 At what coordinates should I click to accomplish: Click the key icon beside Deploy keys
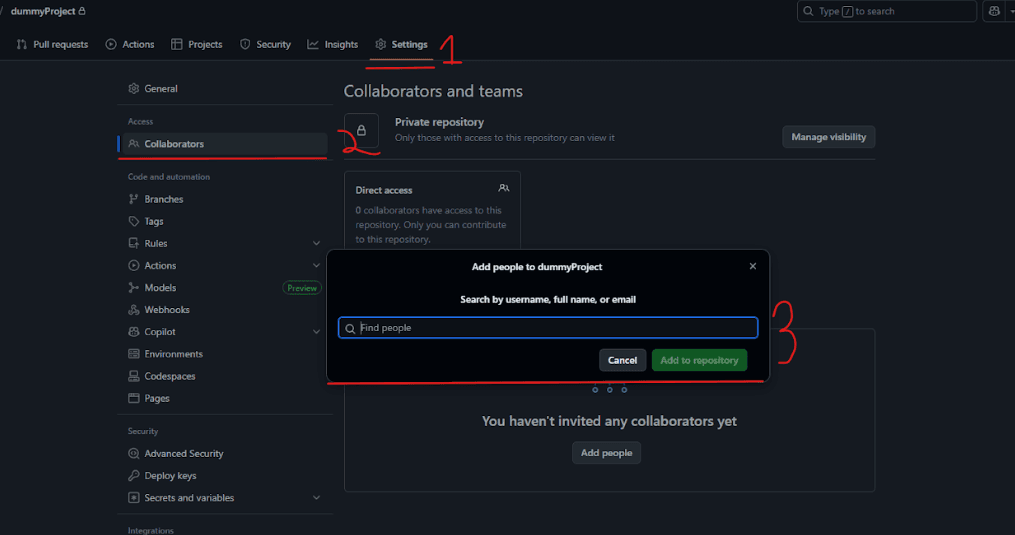point(133,475)
